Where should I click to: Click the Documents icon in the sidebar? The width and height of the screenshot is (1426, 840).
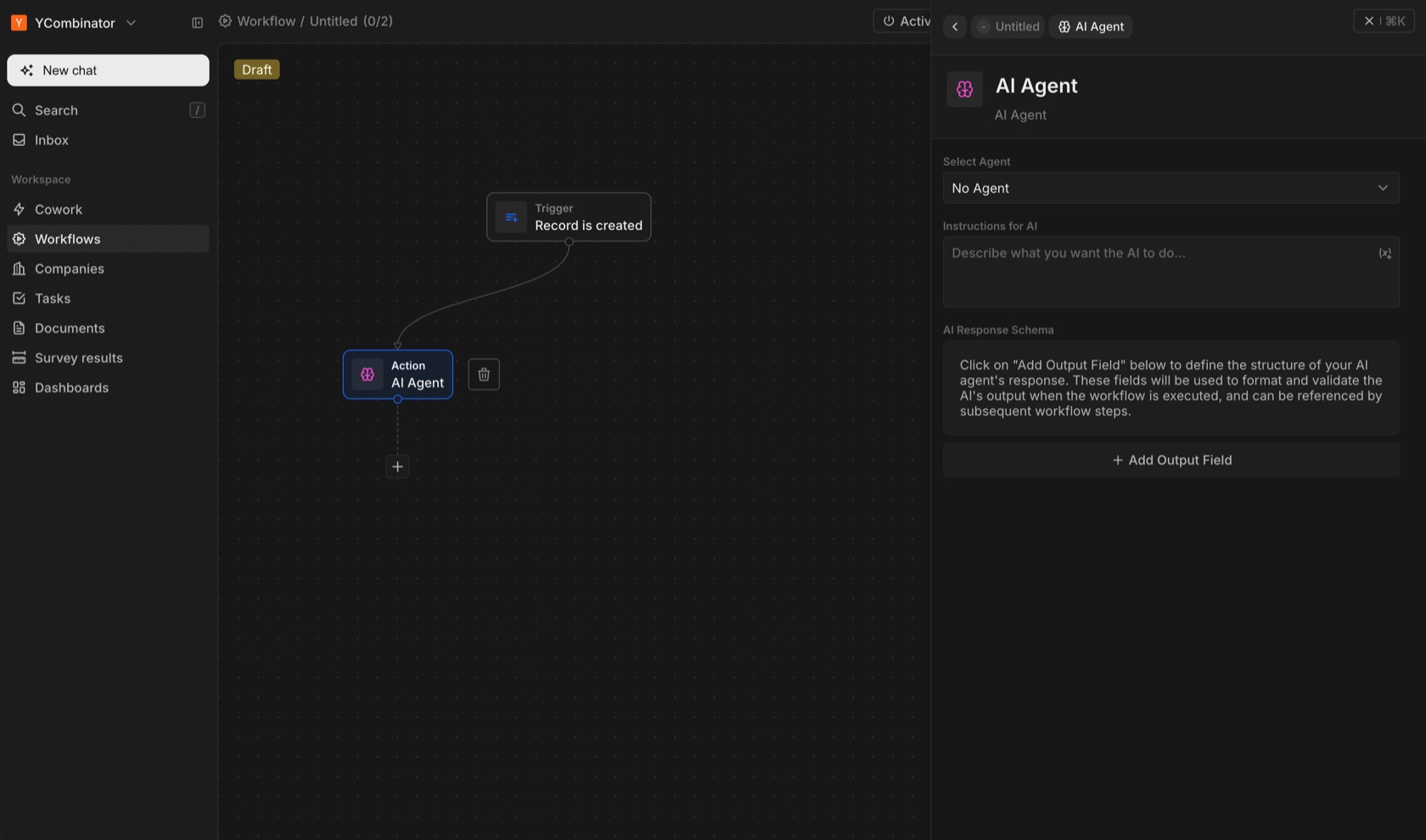coord(19,328)
